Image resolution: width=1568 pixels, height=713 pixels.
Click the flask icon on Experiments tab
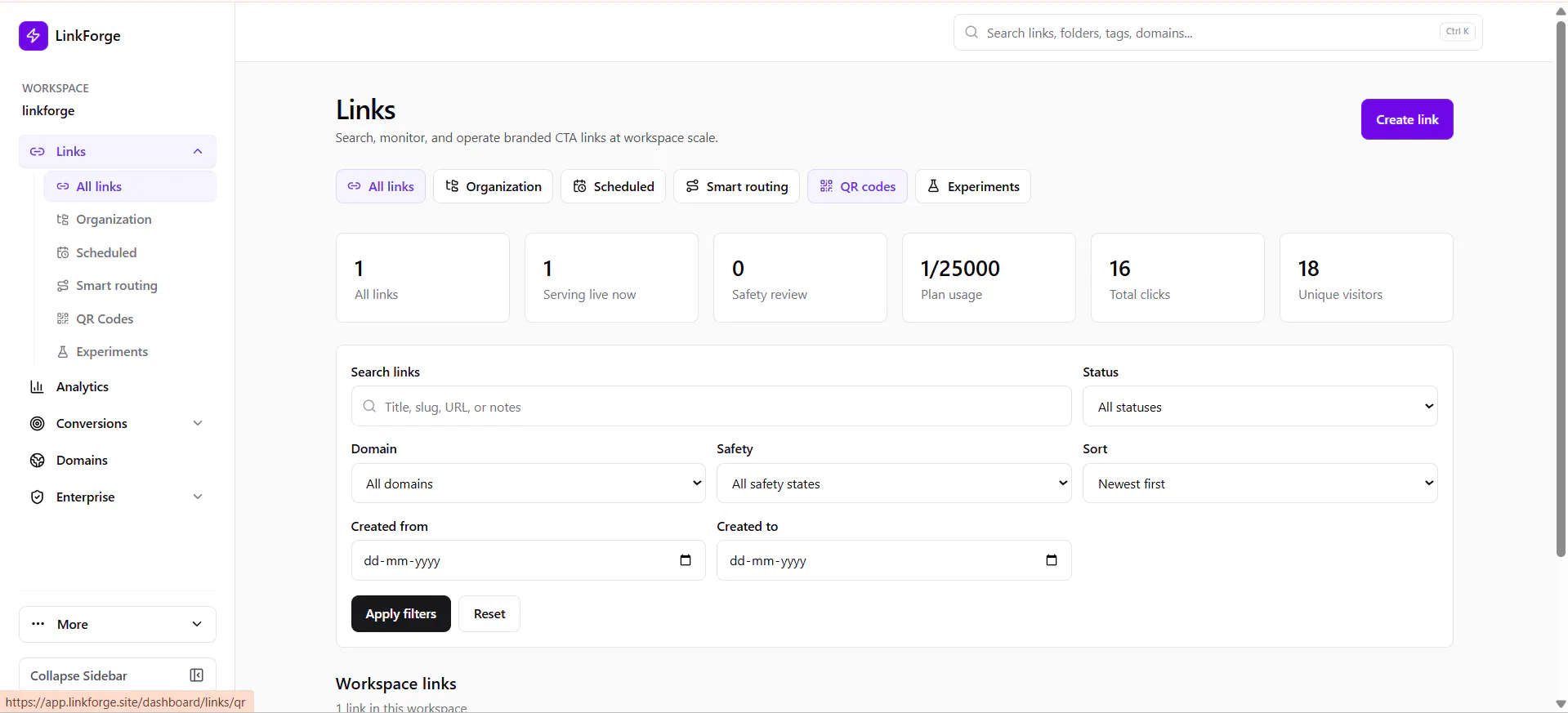(x=934, y=187)
